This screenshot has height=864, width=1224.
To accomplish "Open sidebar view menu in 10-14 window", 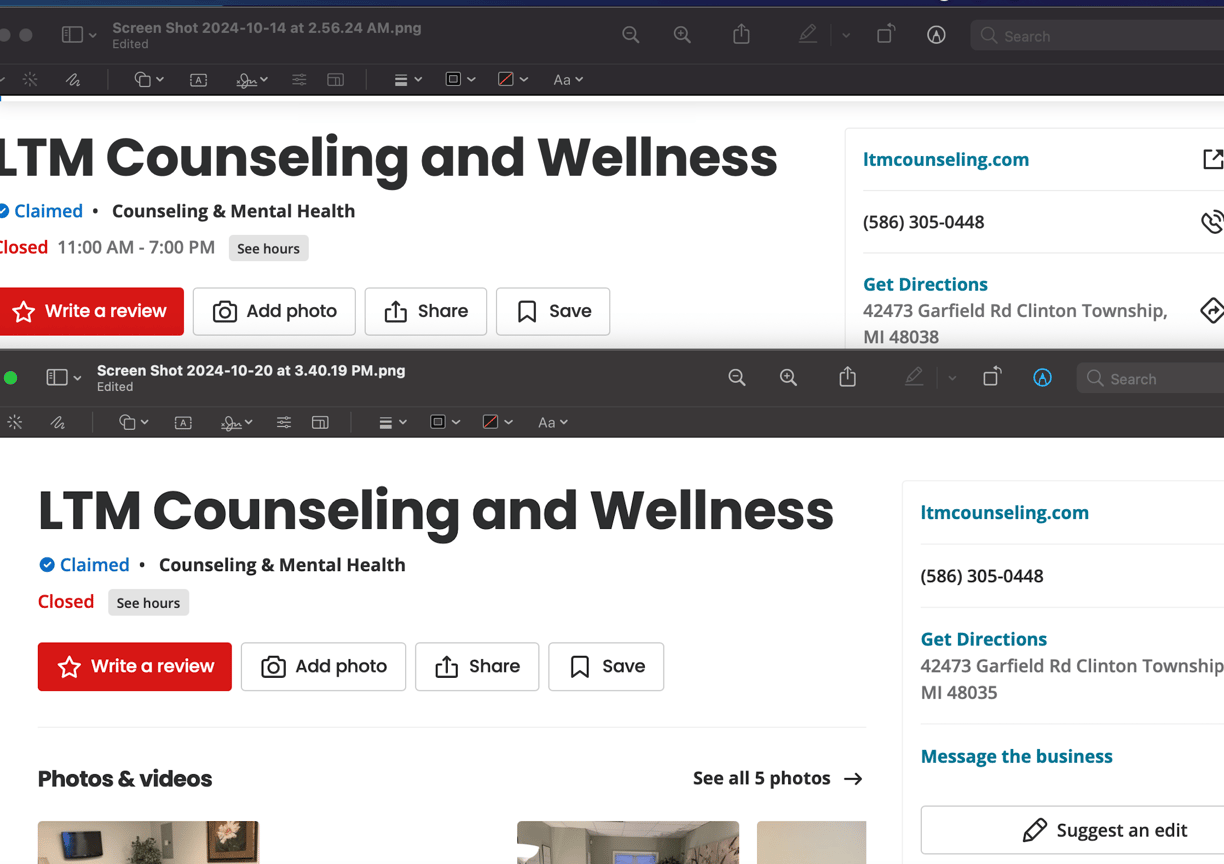I will (x=79, y=35).
